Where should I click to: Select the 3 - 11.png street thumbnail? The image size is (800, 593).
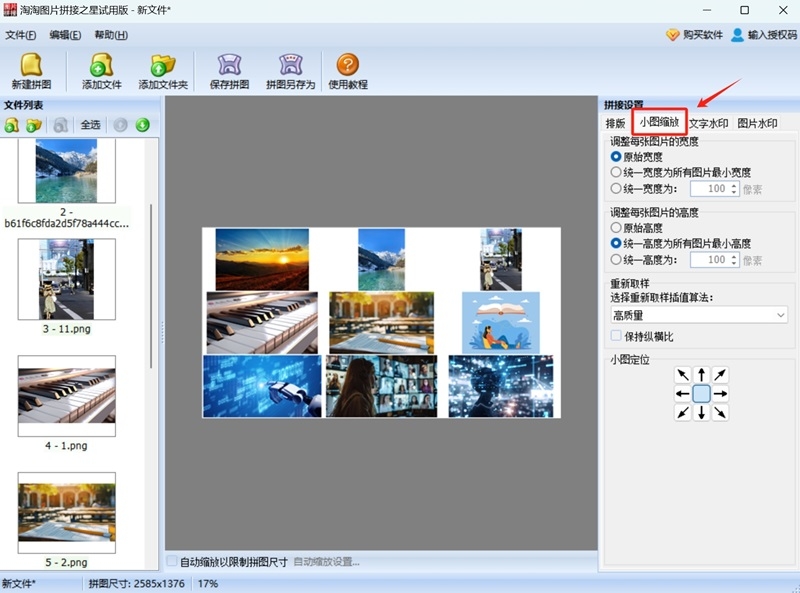[x=67, y=279]
